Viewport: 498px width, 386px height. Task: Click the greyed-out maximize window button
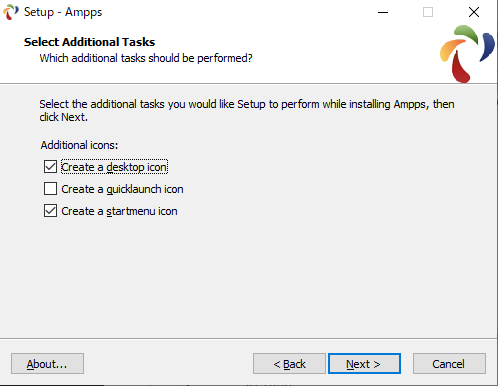point(428,12)
